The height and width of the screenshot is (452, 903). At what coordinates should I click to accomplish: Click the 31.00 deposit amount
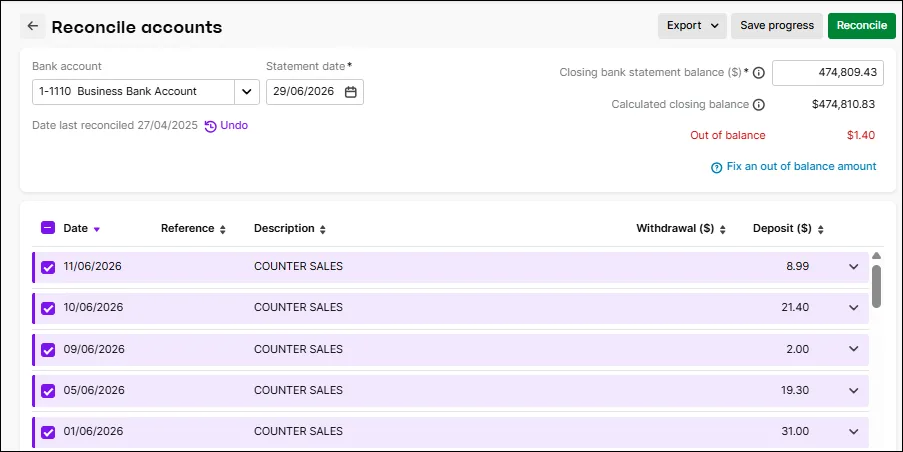coord(795,431)
